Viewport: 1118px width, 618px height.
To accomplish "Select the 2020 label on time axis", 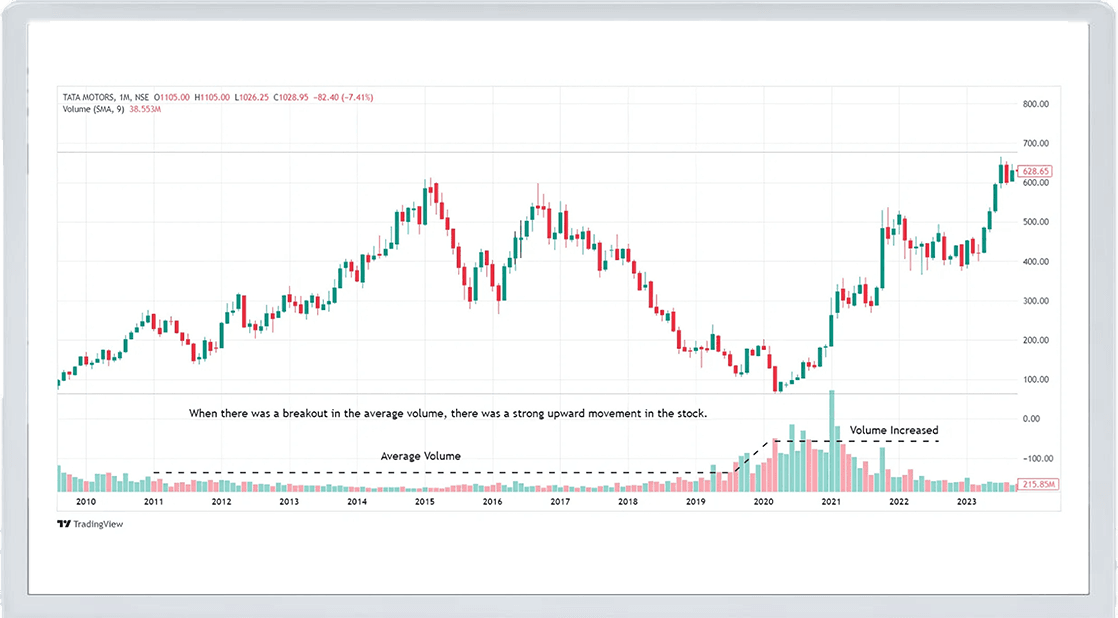I will point(763,502).
